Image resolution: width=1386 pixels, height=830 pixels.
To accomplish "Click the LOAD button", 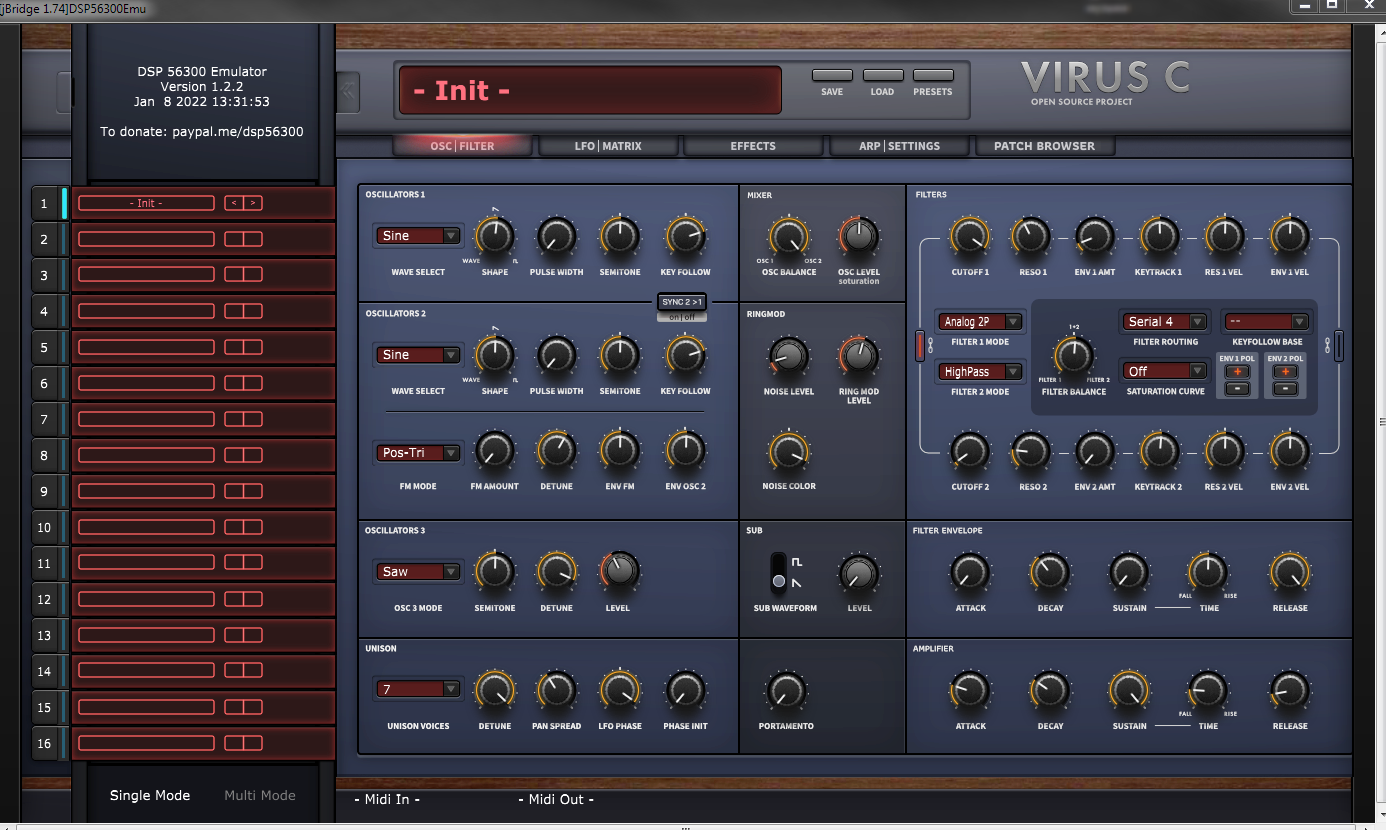I will (x=883, y=75).
